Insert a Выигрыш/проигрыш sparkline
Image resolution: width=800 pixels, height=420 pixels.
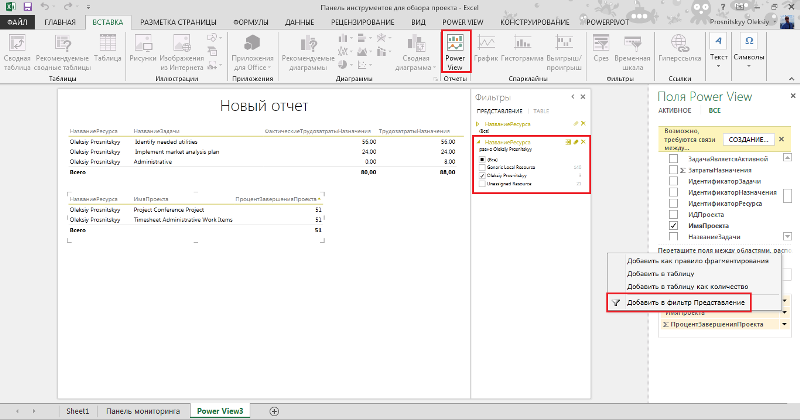pos(564,52)
